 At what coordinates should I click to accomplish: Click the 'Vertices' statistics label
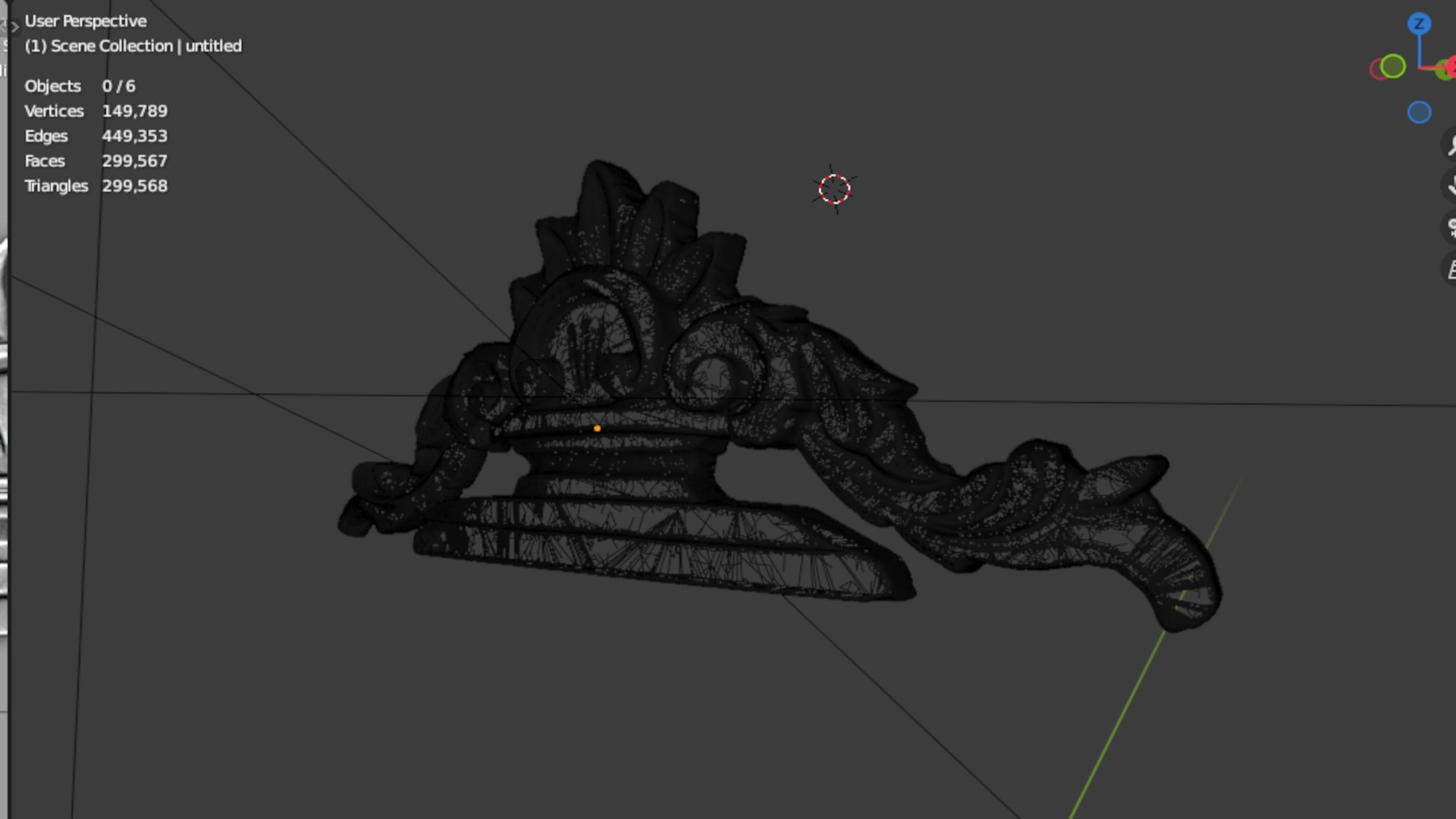click(54, 111)
